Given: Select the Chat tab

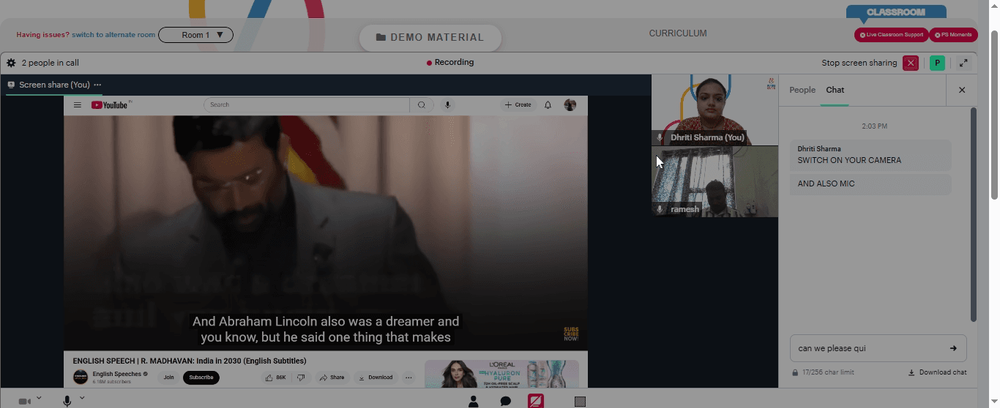Looking at the screenshot, I should [835, 90].
